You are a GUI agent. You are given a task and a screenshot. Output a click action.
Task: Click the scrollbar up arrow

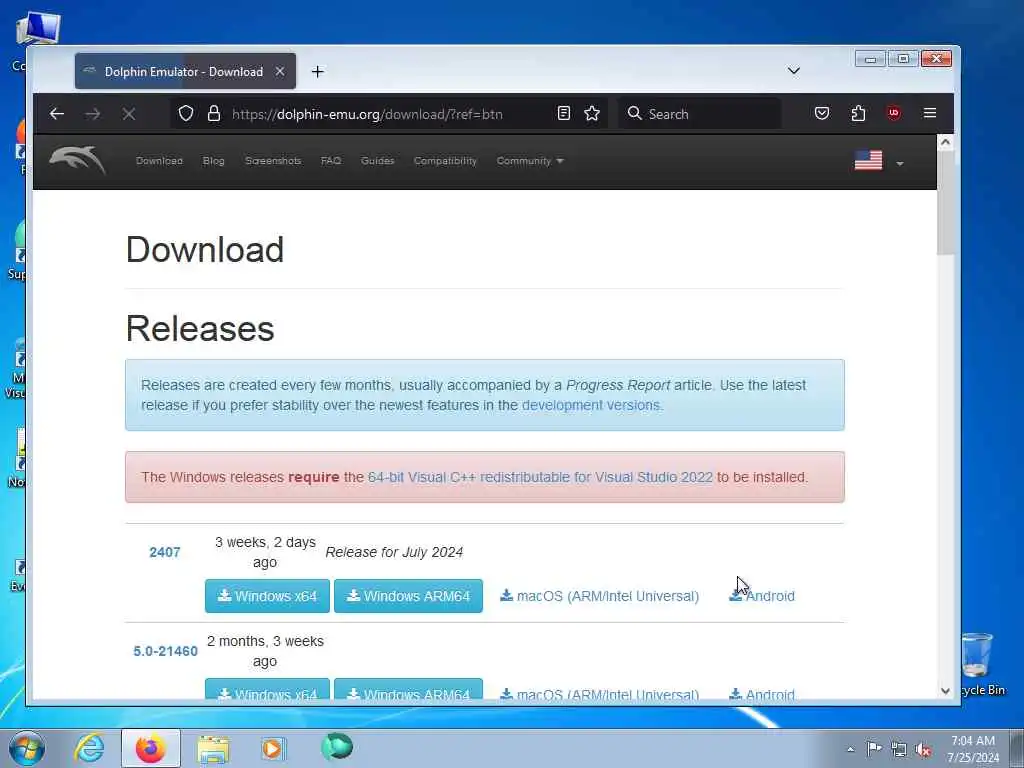pos(945,142)
